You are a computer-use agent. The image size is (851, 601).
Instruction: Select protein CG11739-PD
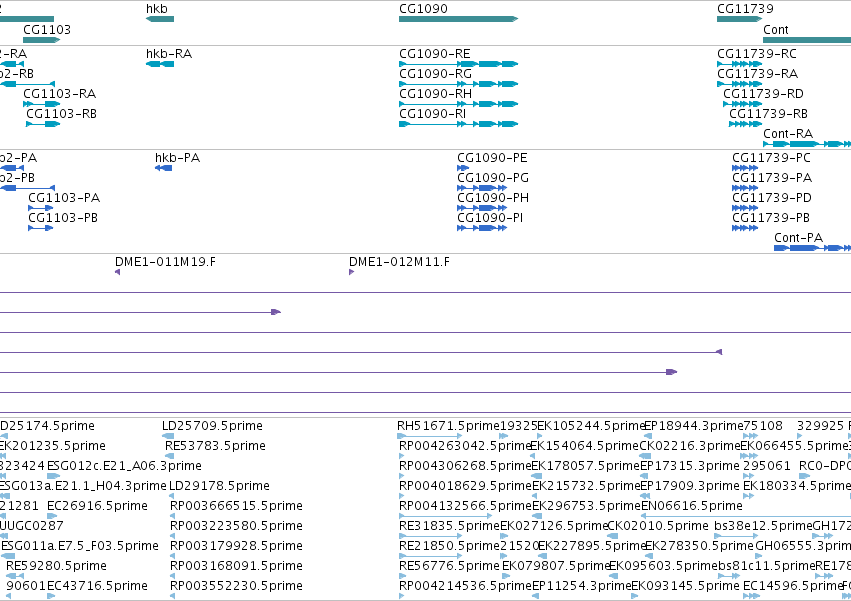(745, 208)
